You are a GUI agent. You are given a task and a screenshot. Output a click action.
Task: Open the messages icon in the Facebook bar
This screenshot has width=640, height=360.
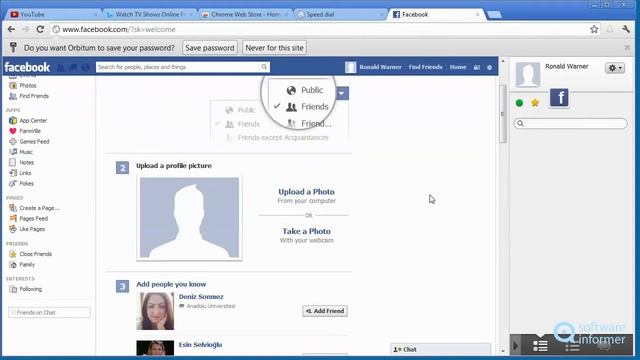73,67
